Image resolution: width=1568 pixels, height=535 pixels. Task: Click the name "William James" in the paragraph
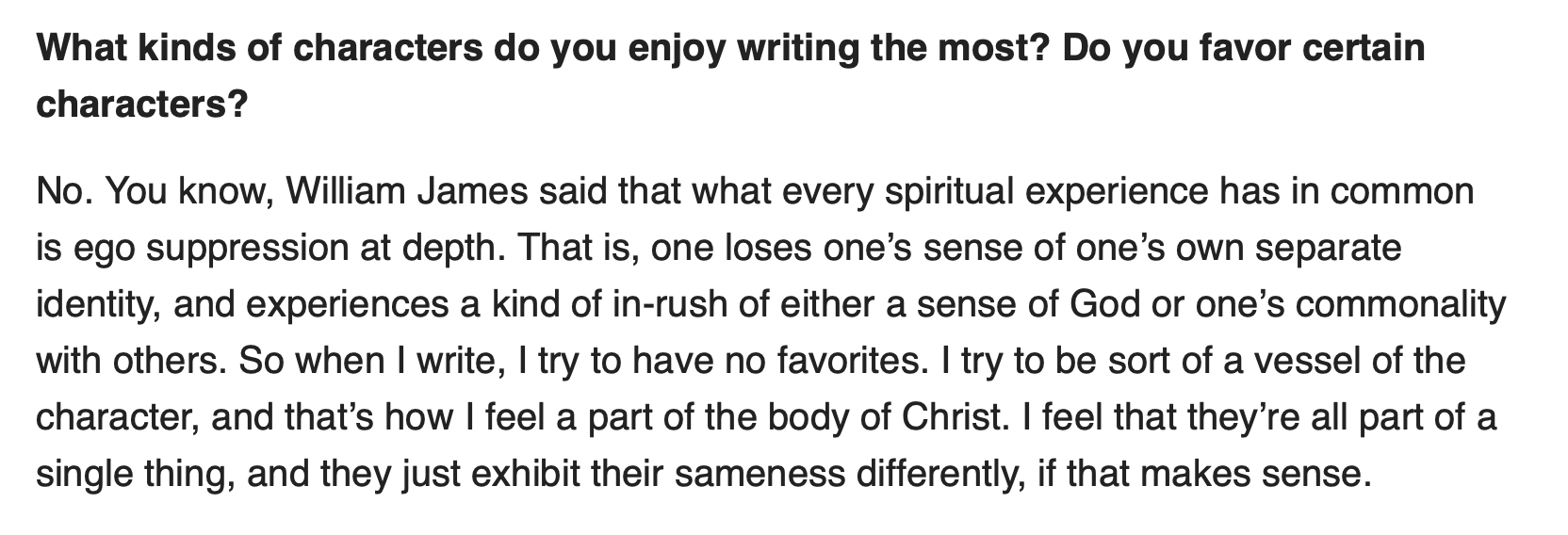(x=407, y=191)
